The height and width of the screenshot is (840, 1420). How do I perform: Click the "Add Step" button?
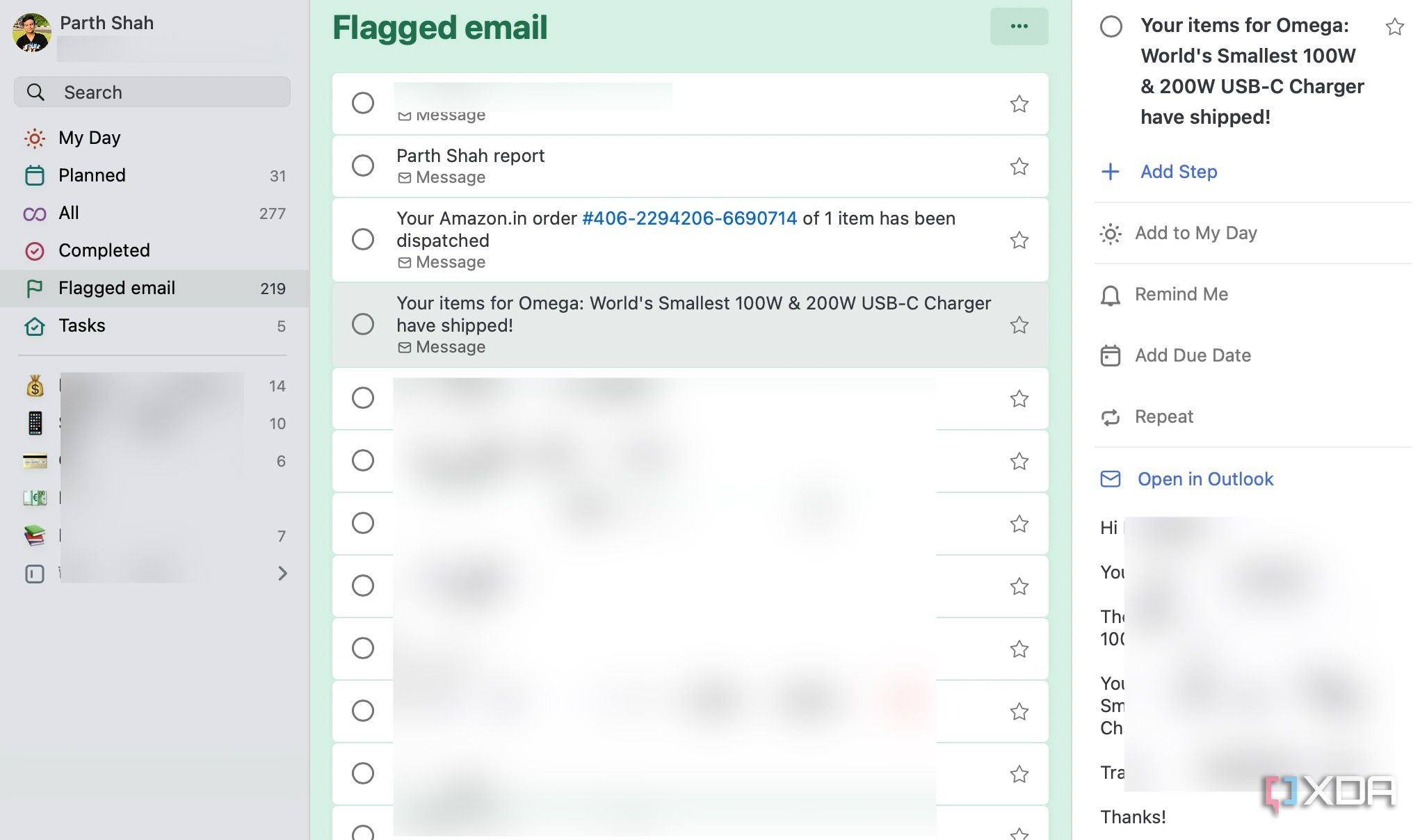(1178, 172)
